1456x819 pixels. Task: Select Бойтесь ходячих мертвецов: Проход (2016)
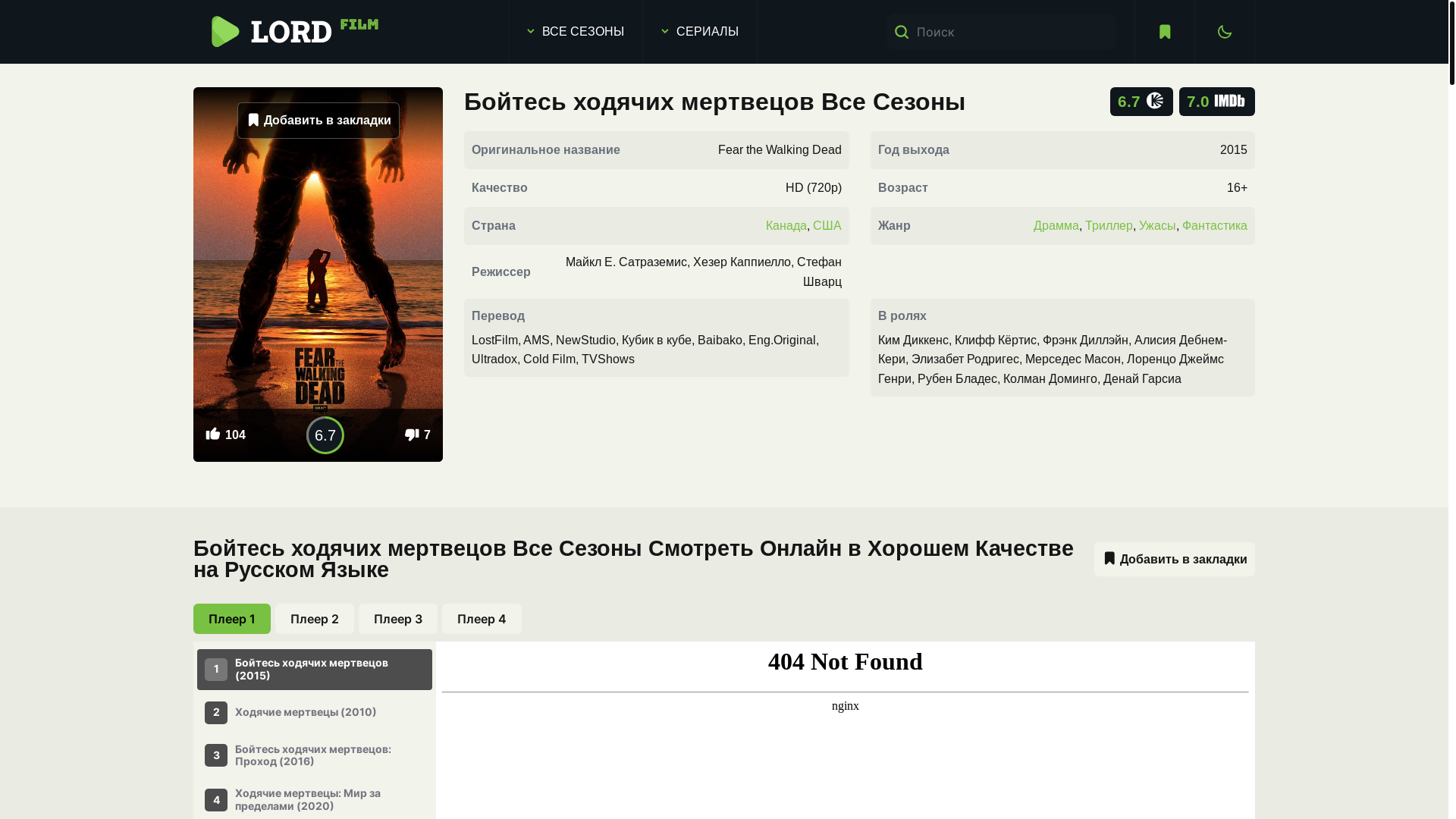(x=315, y=755)
